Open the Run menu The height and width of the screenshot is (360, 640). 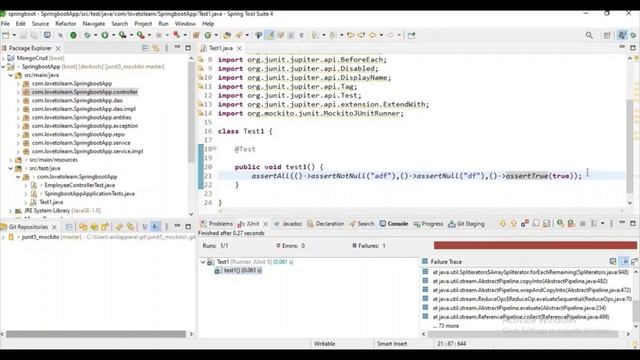tap(163, 24)
